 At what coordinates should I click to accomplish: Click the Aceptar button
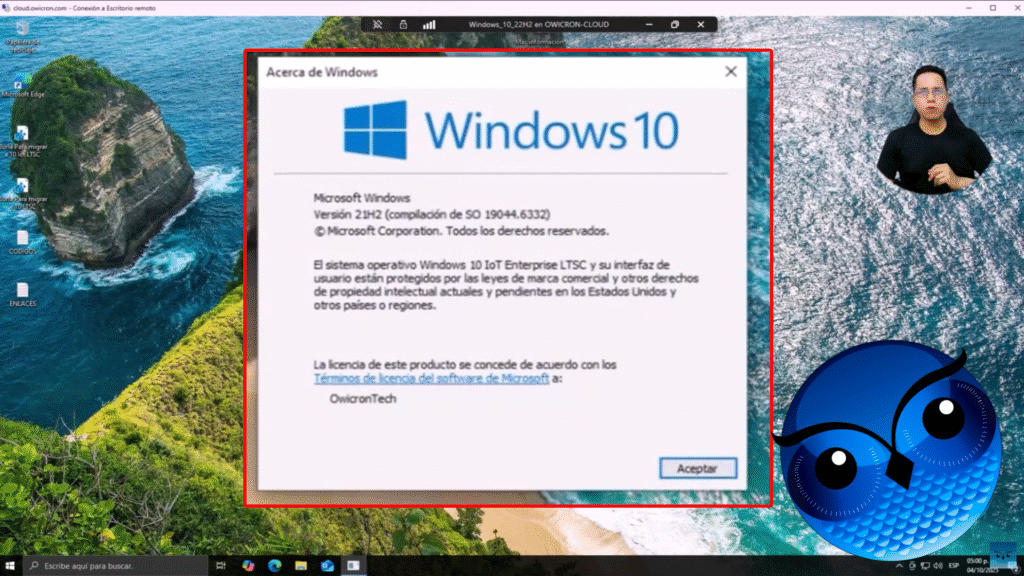click(x=698, y=468)
